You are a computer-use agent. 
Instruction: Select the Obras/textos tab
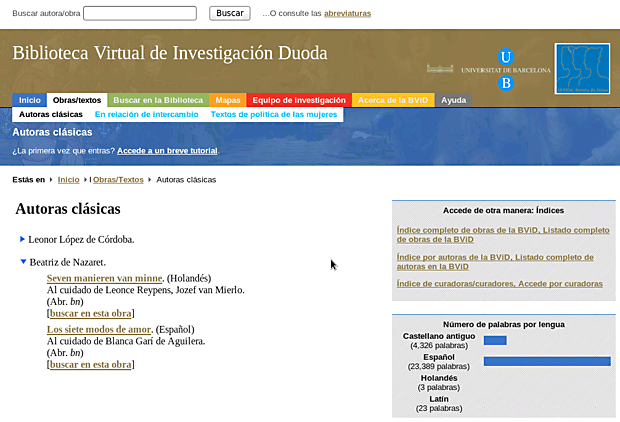[77, 100]
